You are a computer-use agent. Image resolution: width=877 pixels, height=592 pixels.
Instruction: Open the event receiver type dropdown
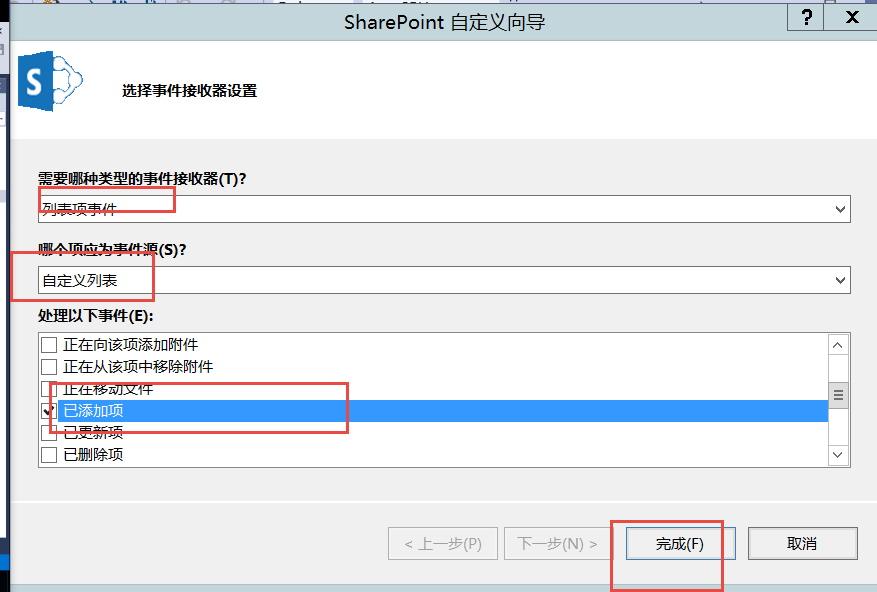pyautogui.click(x=840, y=209)
